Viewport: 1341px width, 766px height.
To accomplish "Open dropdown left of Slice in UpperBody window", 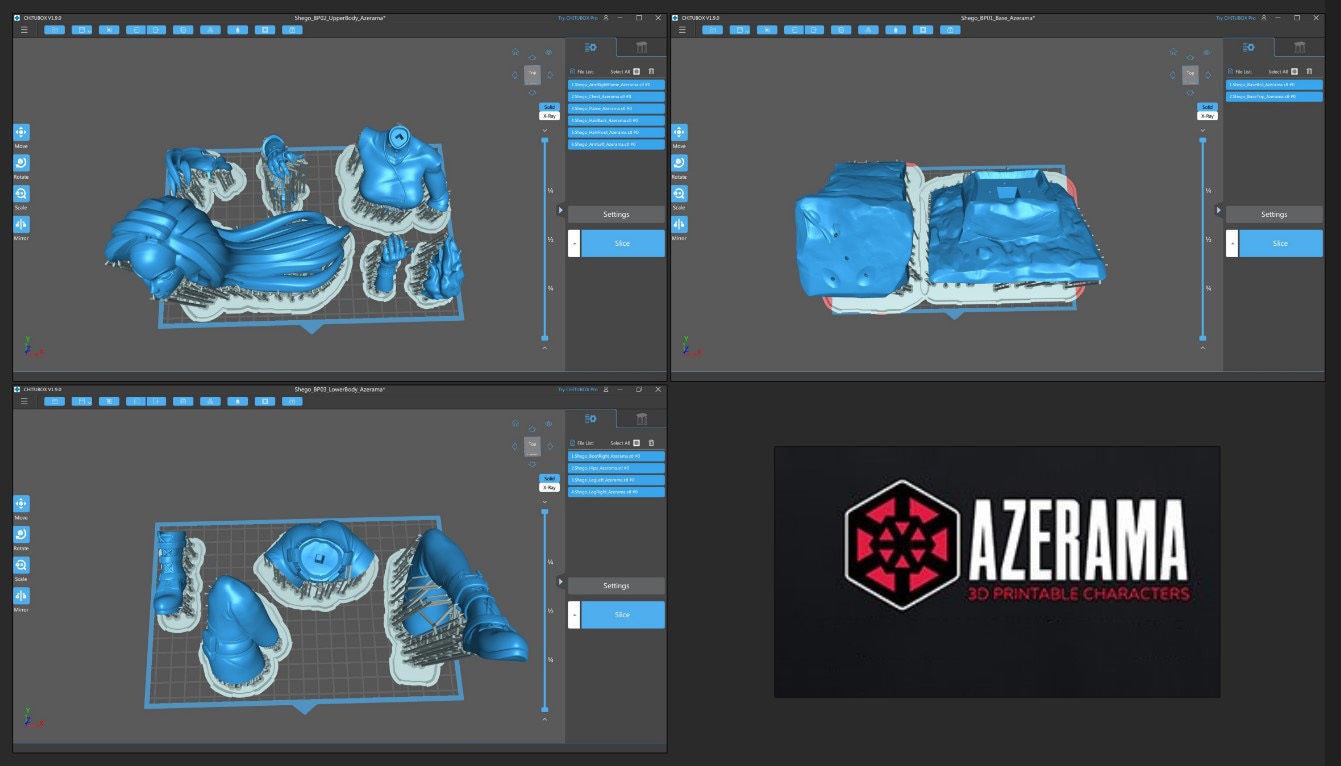I will [574, 243].
